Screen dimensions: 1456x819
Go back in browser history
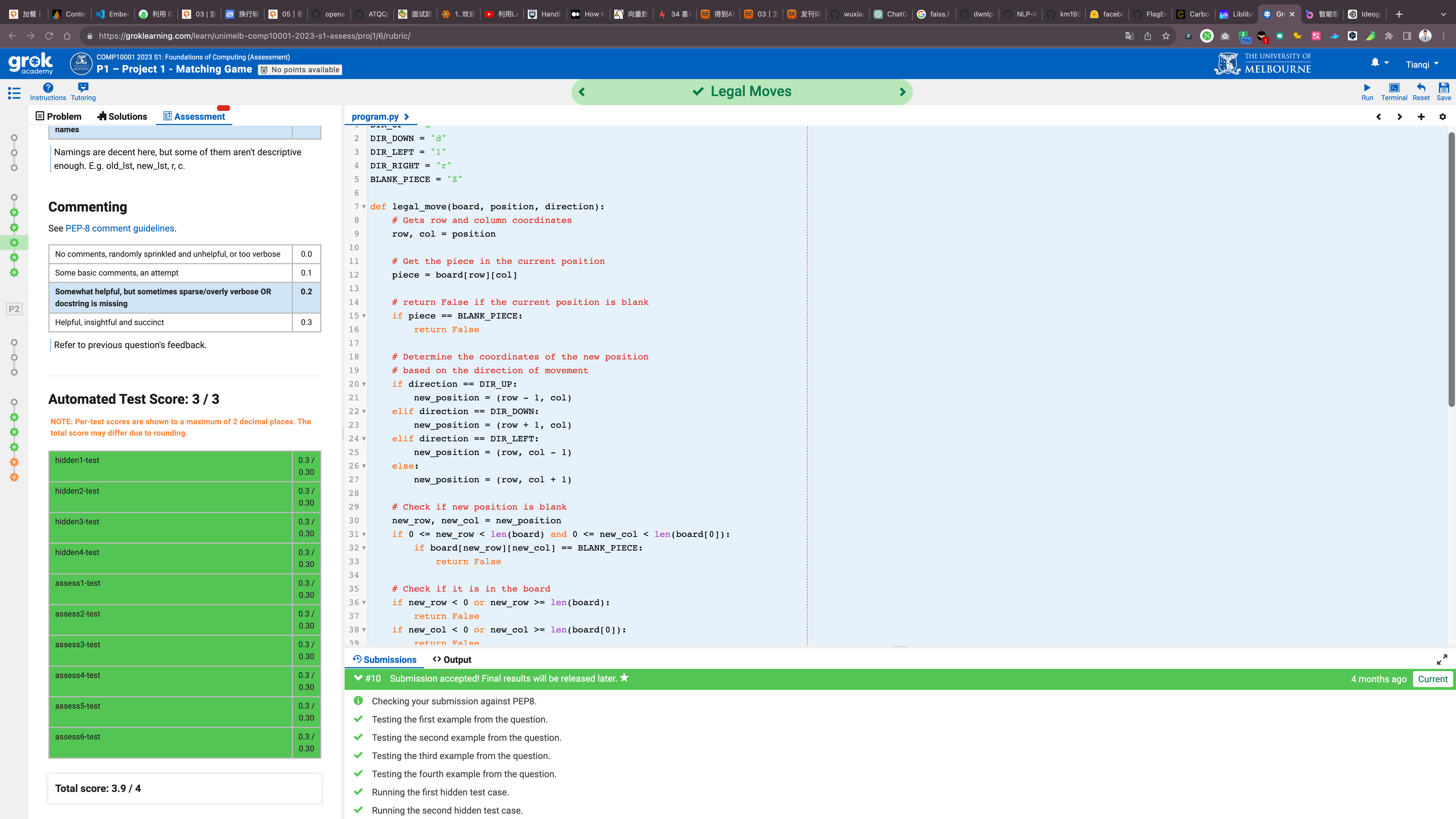(x=13, y=36)
